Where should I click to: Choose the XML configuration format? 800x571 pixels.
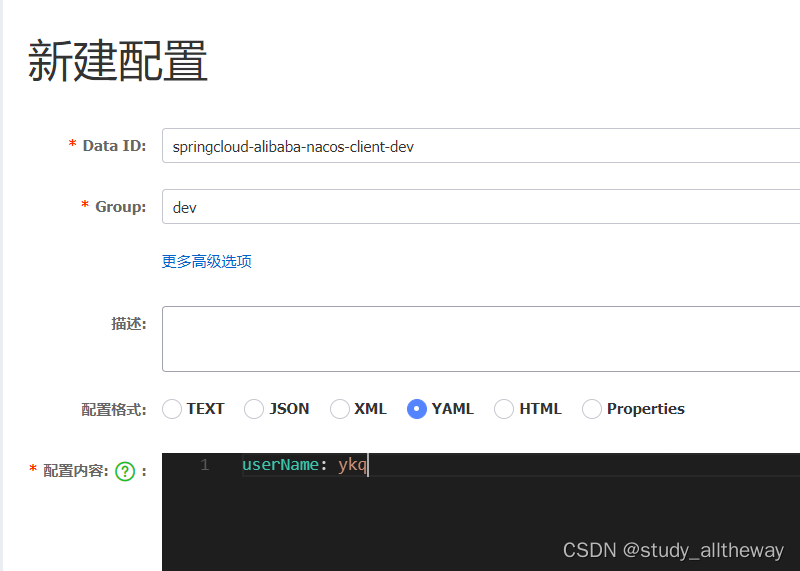tap(339, 409)
